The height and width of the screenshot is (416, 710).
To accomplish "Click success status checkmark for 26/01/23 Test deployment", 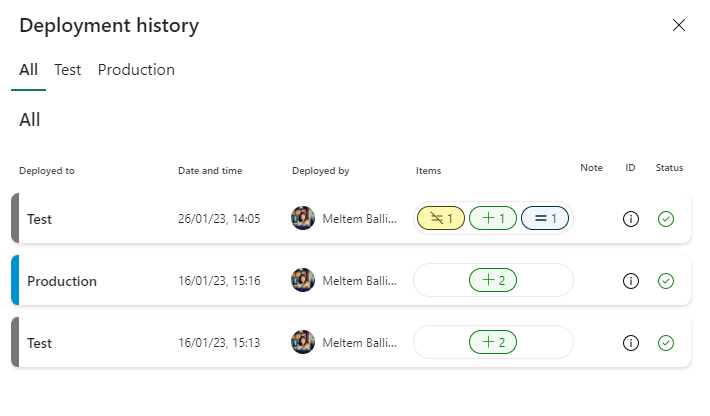I will [666, 219].
